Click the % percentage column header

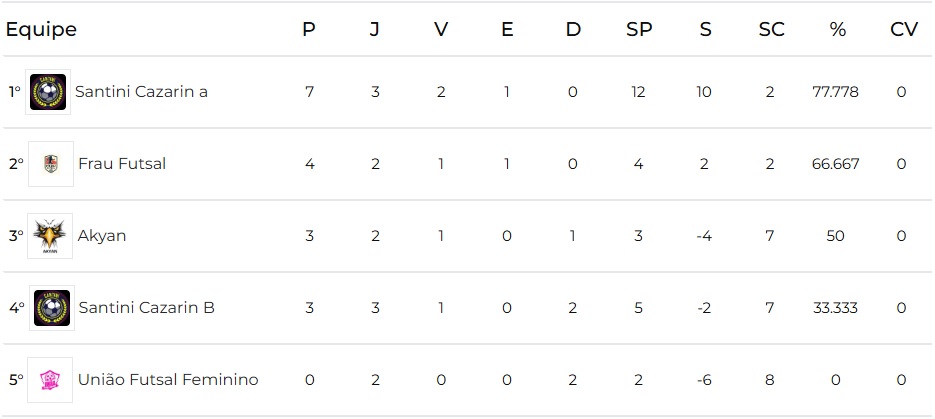click(837, 30)
